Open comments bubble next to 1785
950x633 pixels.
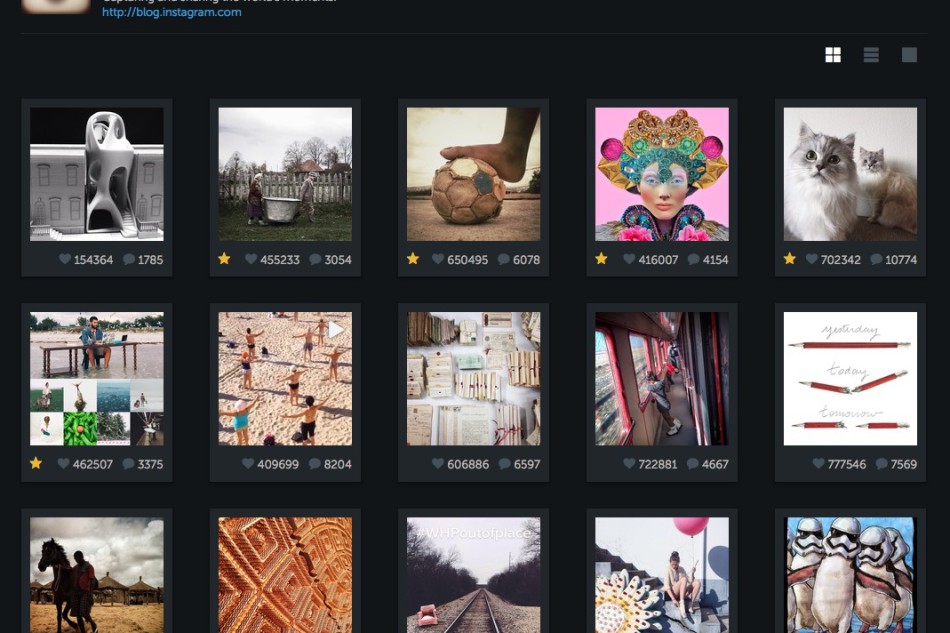[128, 259]
